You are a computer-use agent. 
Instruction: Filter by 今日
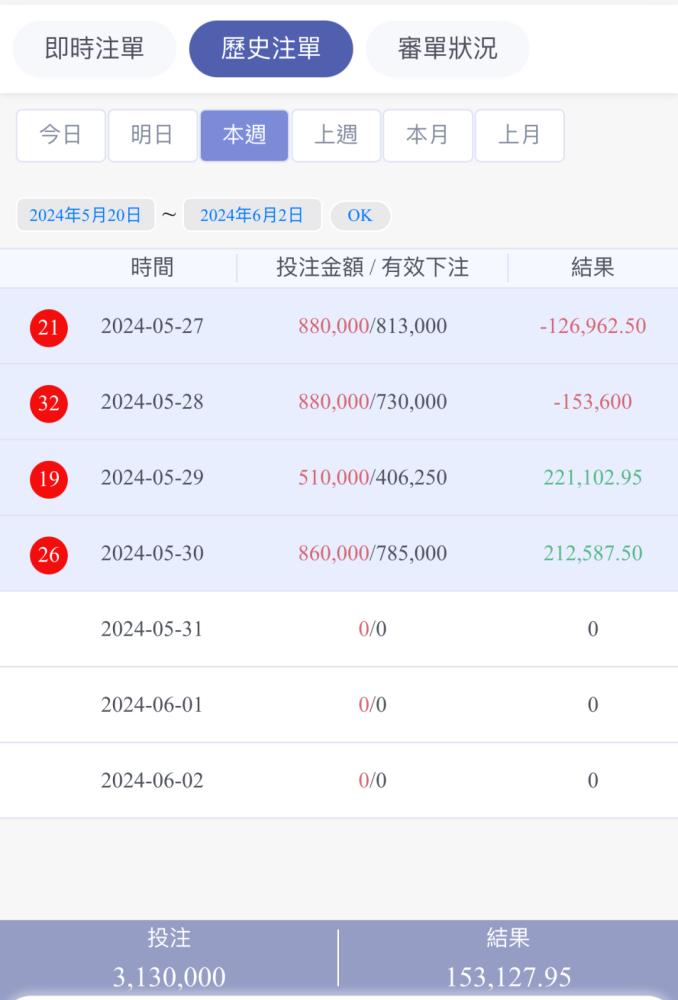coord(61,135)
